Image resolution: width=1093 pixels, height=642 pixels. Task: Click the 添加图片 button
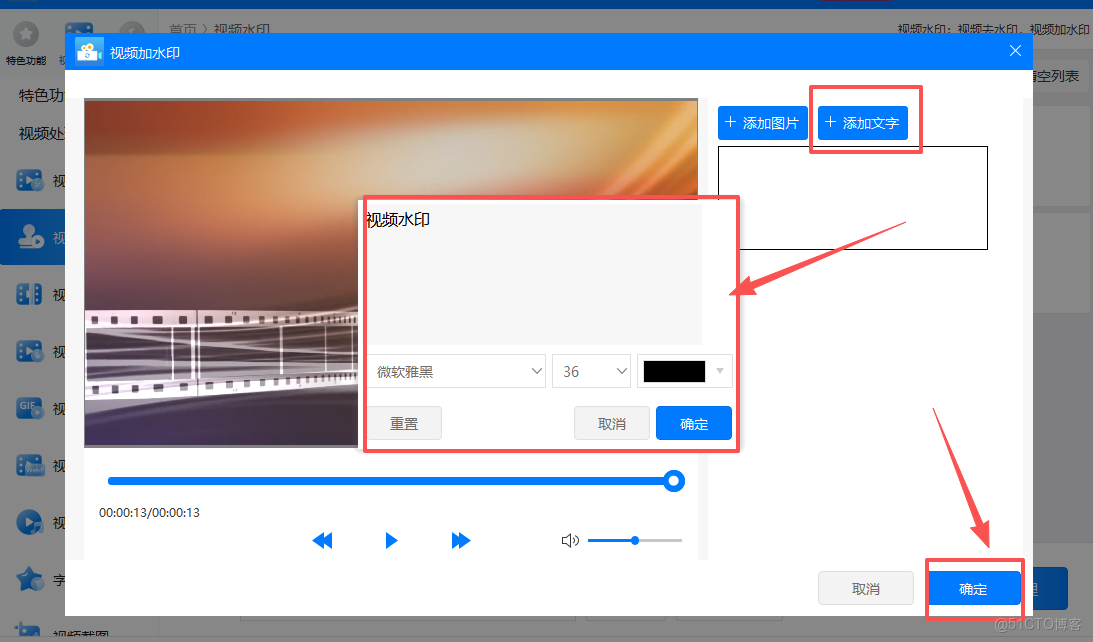763,123
